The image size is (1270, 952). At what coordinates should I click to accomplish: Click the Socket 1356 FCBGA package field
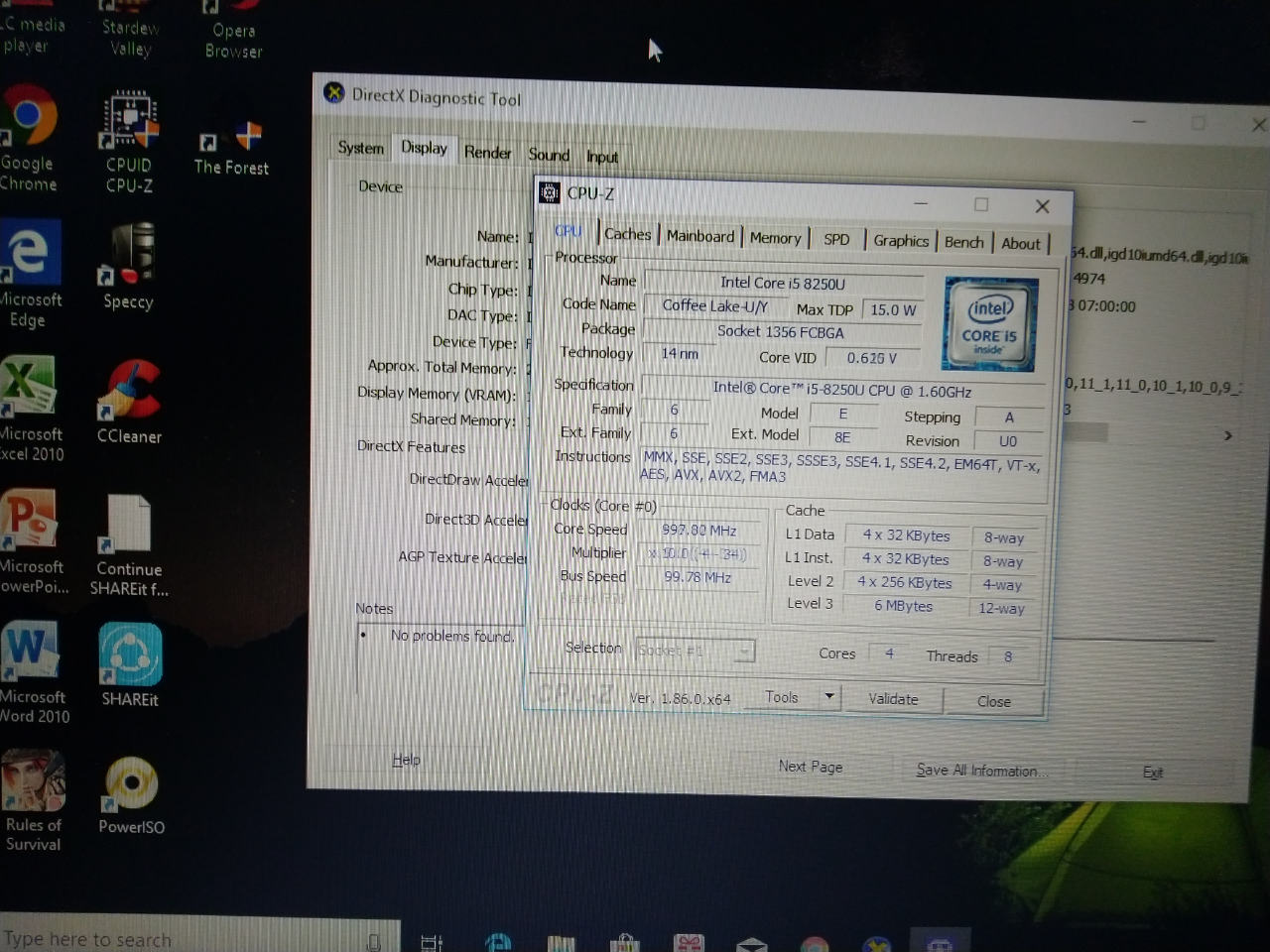781,331
